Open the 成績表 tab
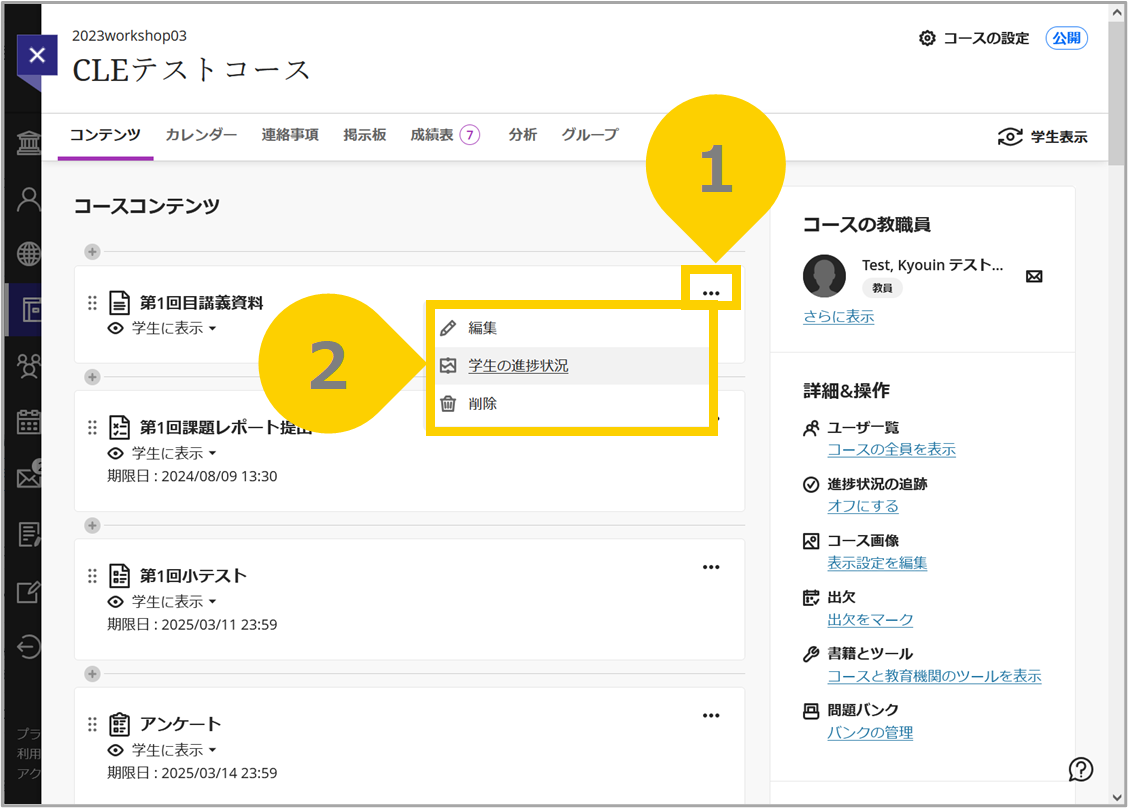 [432, 135]
